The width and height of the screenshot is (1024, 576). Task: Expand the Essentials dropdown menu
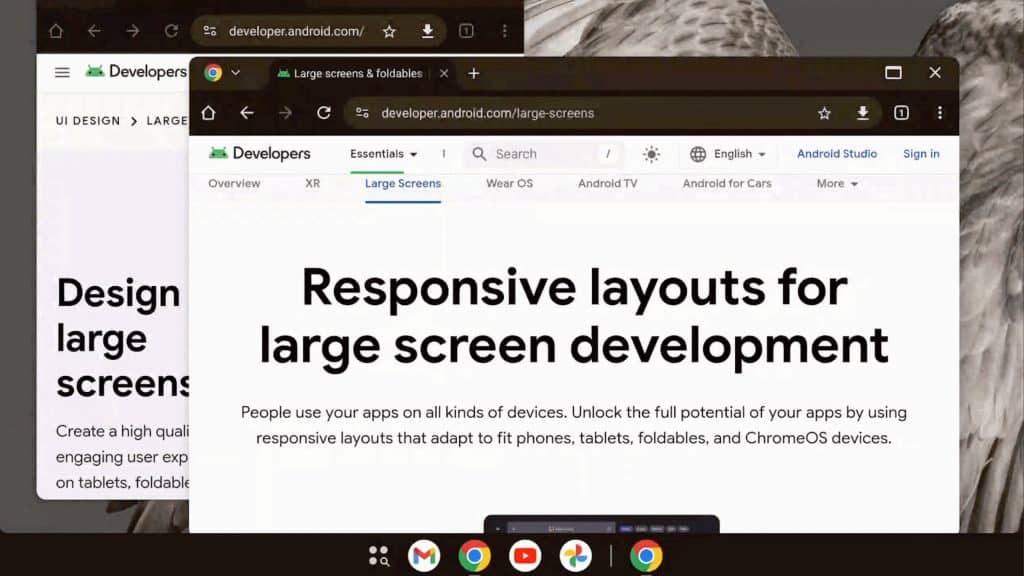click(x=383, y=154)
